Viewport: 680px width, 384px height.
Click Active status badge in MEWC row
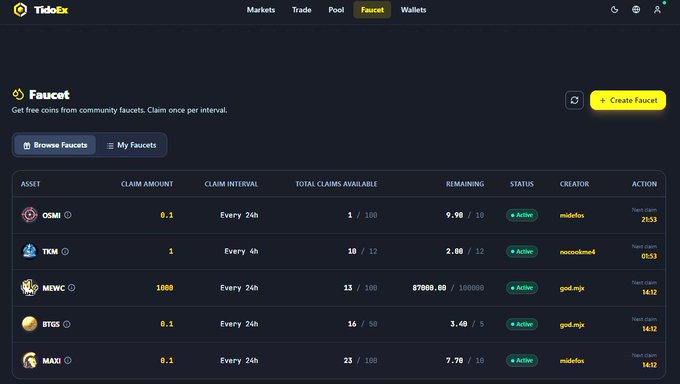522,288
